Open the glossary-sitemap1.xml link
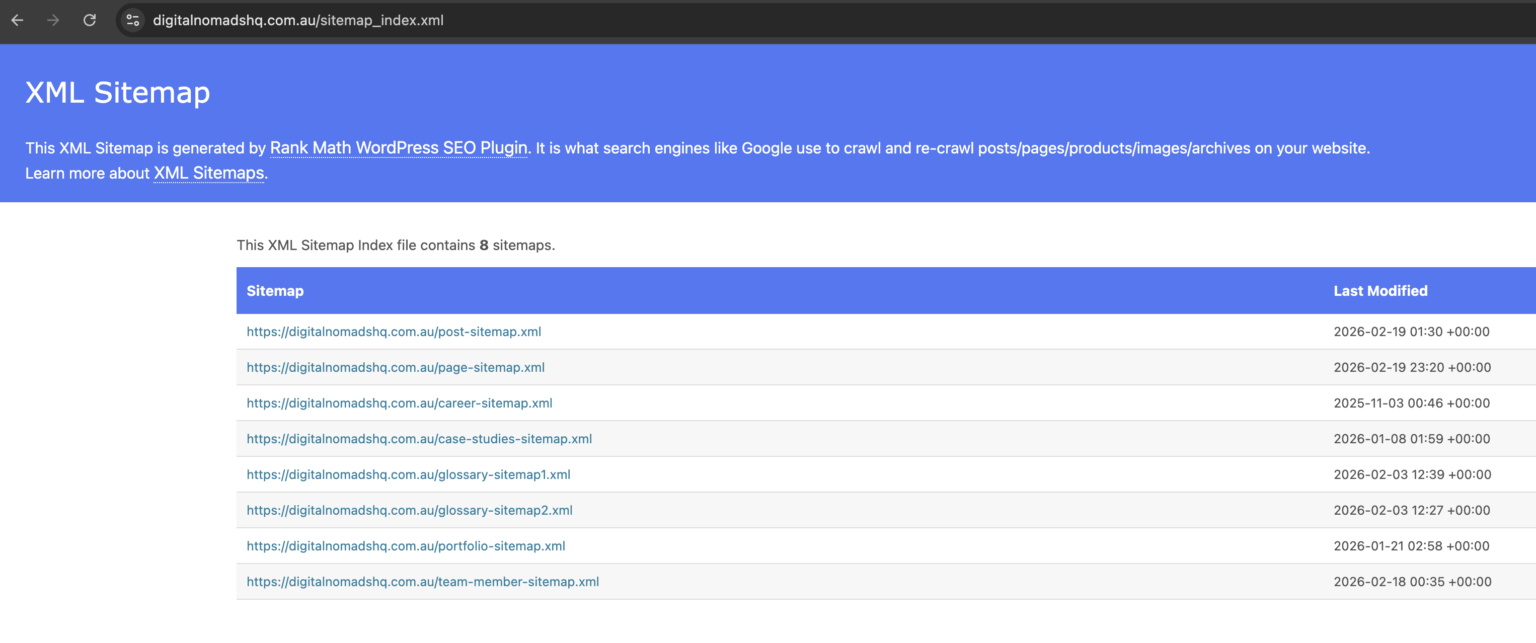 (x=409, y=474)
